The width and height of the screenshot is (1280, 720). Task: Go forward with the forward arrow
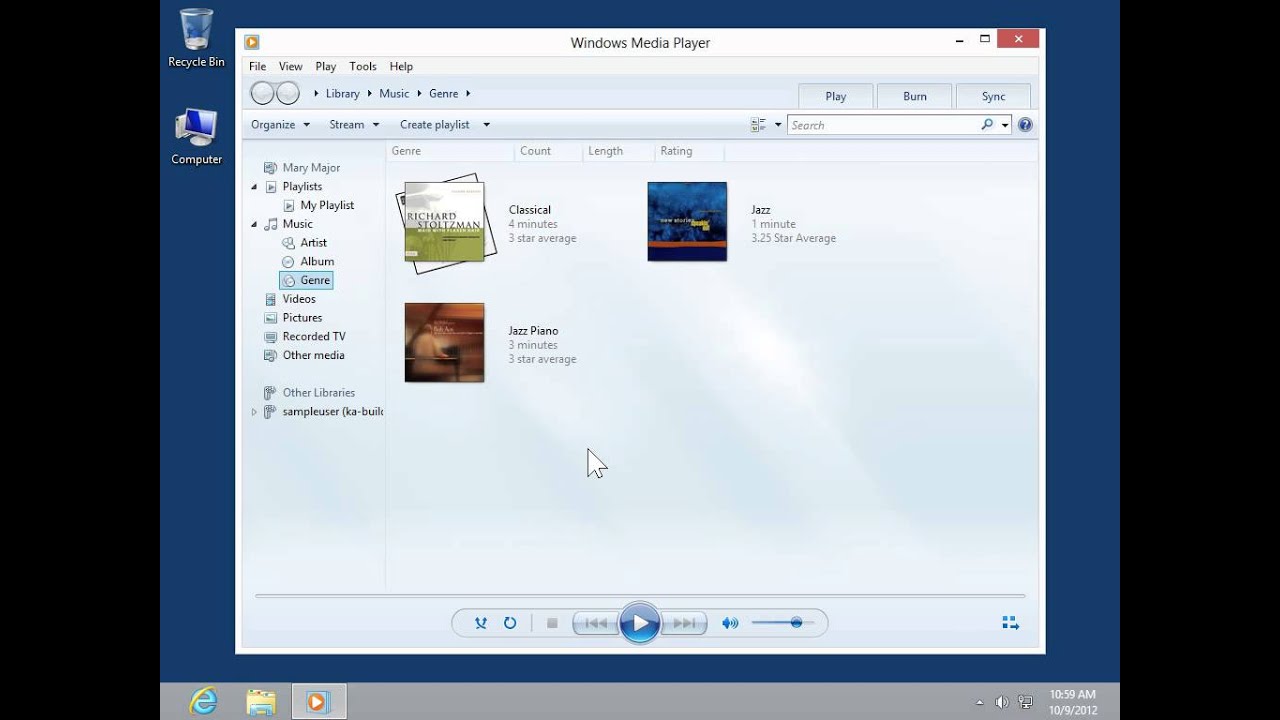coord(288,93)
